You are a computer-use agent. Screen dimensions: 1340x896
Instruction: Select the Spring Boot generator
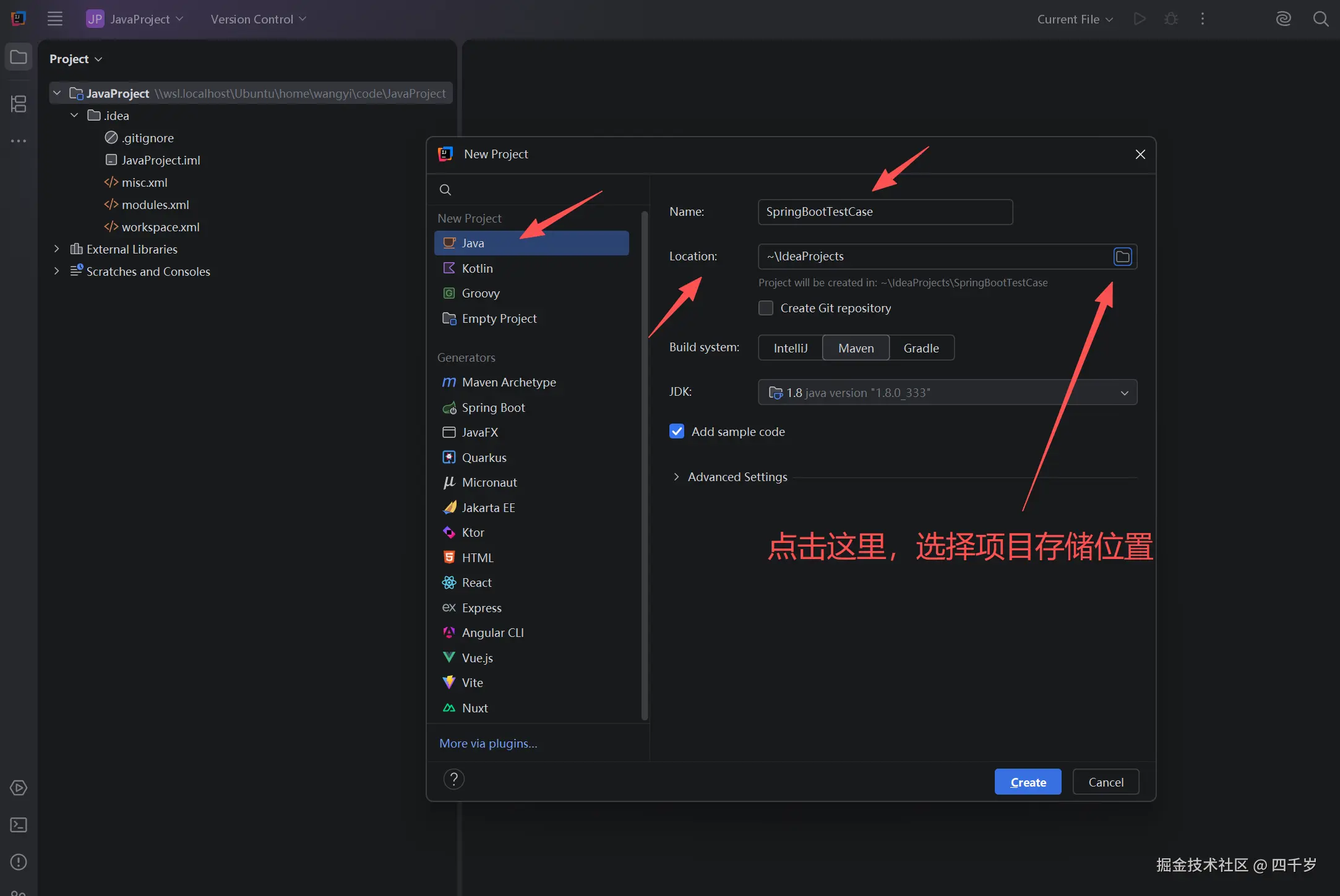pos(493,407)
